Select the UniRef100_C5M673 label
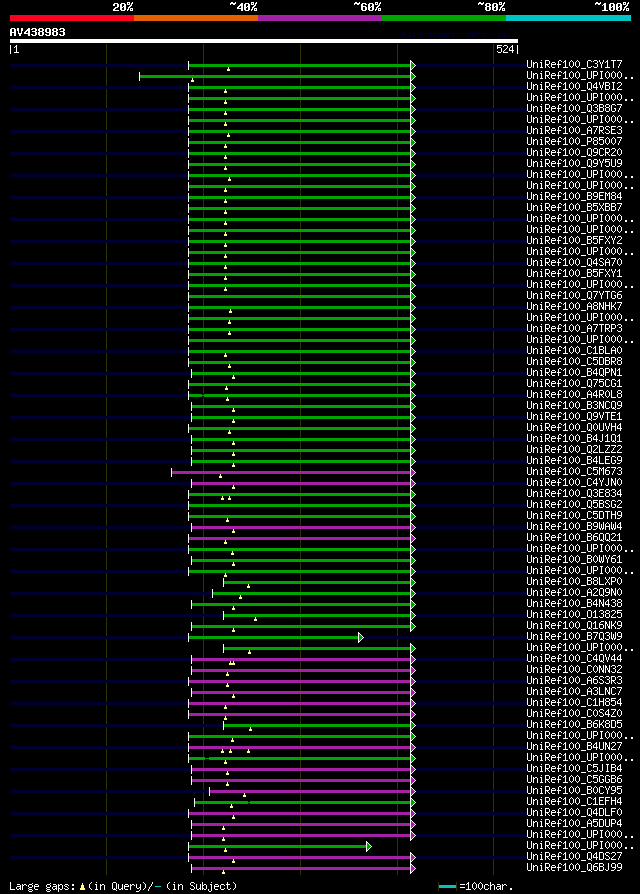640x894 pixels. [574, 472]
